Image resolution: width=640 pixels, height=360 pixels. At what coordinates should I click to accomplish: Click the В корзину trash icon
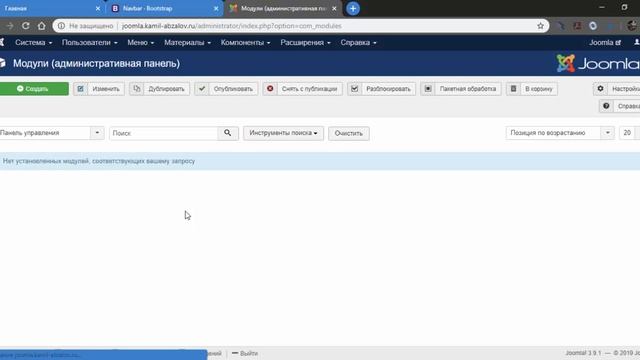coord(513,89)
